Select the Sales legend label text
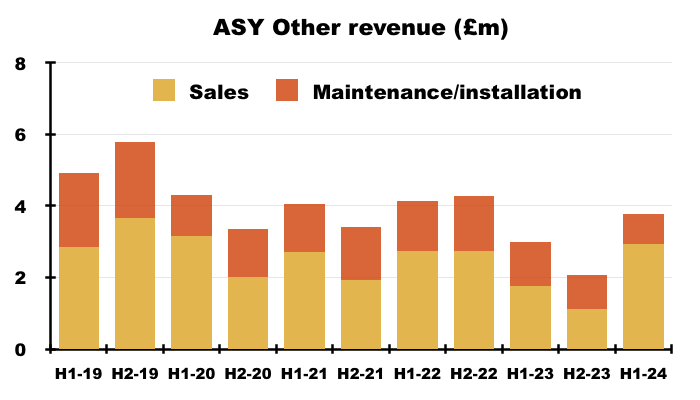This screenshot has height=400, width=700. tap(219, 92)
